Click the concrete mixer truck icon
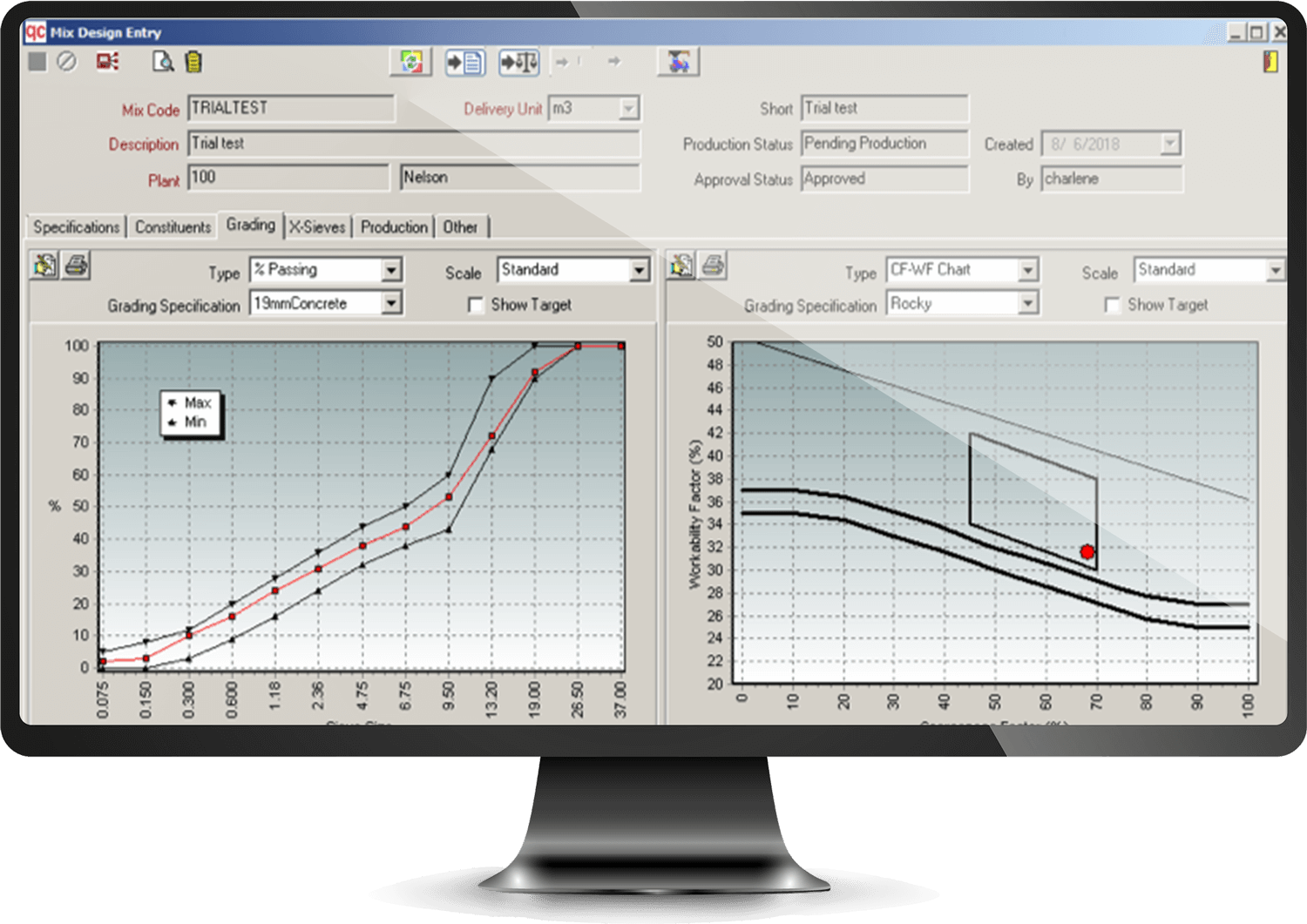Screen dimensions: 1307x924 (678, 62)
